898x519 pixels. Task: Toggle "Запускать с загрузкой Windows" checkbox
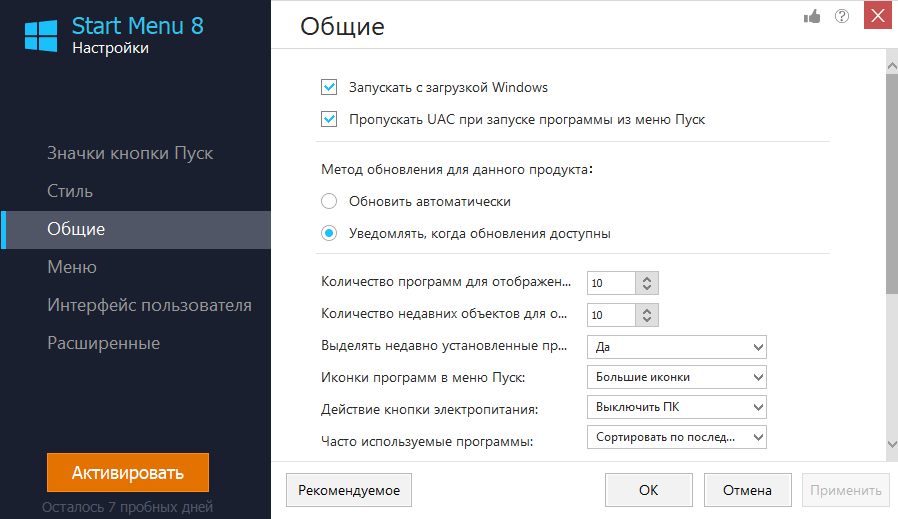(x=329, y=87)
